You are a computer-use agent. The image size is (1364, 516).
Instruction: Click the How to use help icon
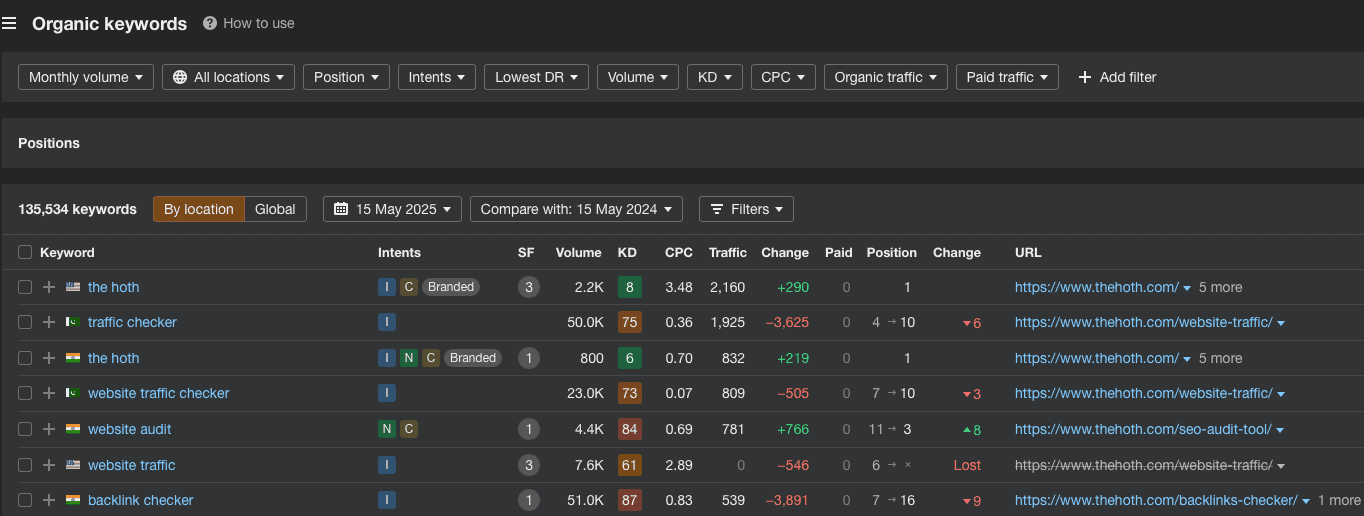click(x=210, y=23)
